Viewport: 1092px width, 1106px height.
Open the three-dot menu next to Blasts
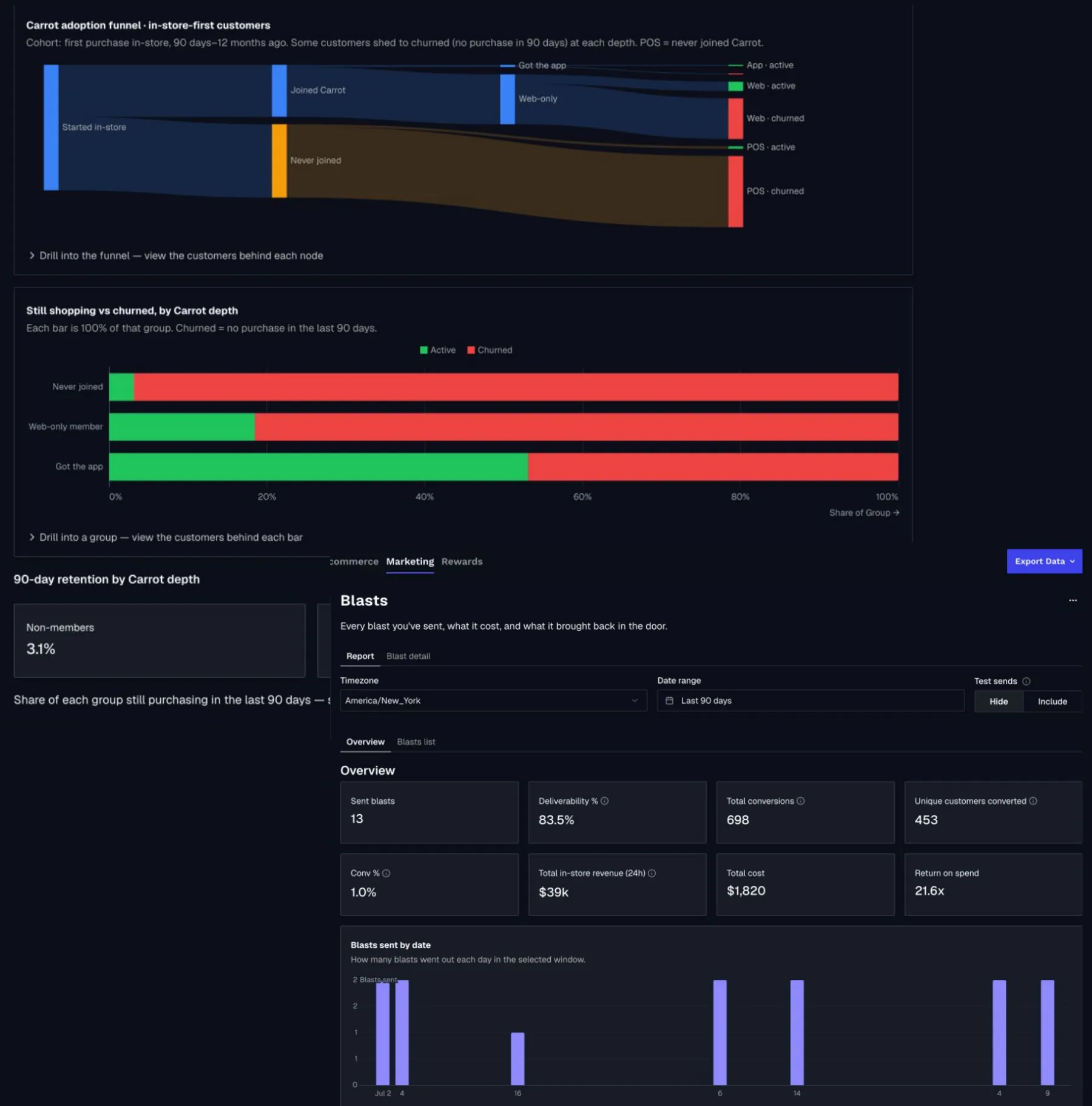(1073, 600)
